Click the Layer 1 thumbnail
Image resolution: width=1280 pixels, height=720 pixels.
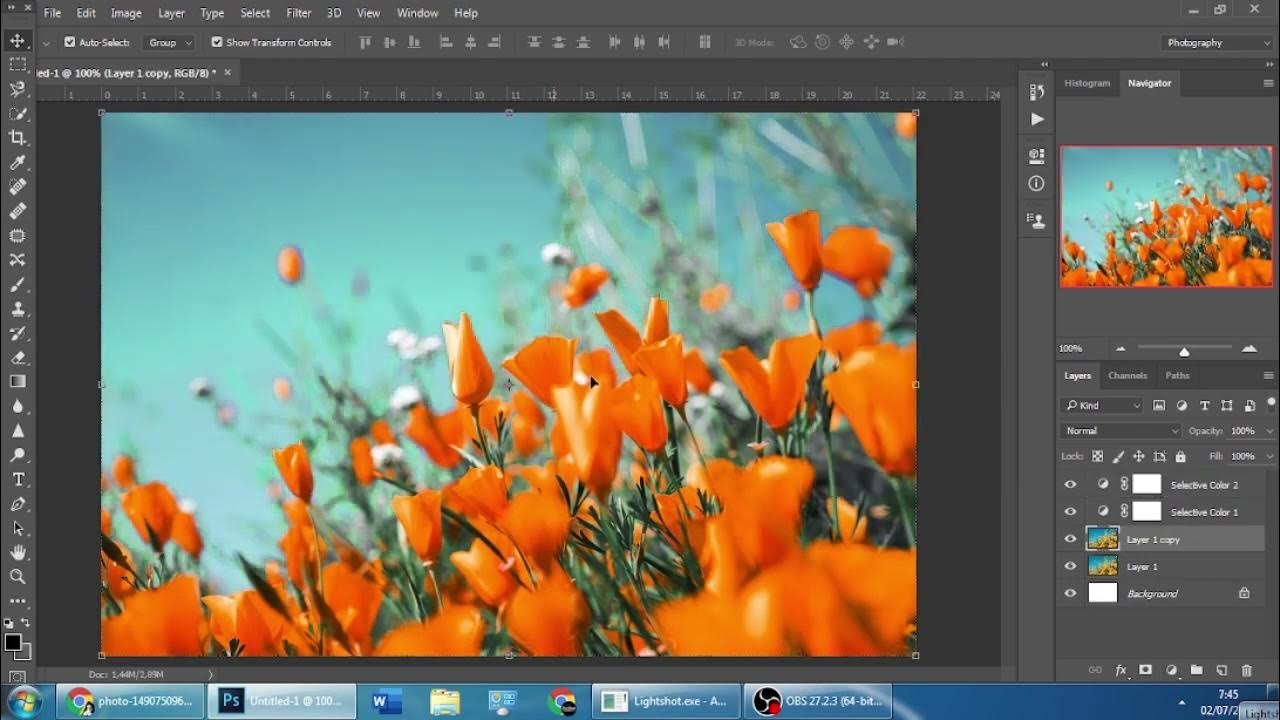(1102, 566)
